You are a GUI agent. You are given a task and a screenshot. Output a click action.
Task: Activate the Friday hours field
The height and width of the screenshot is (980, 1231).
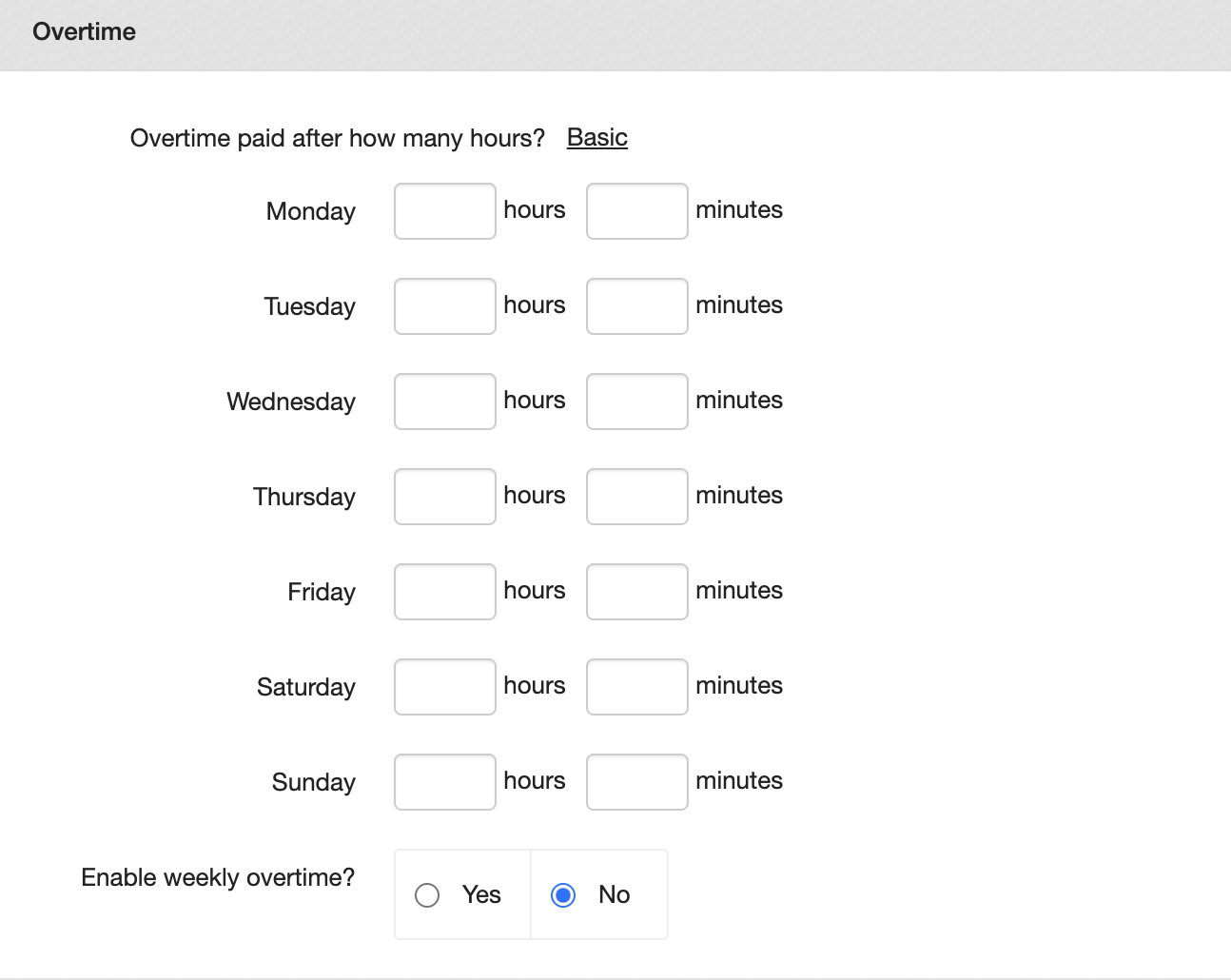tap(444, 592)
